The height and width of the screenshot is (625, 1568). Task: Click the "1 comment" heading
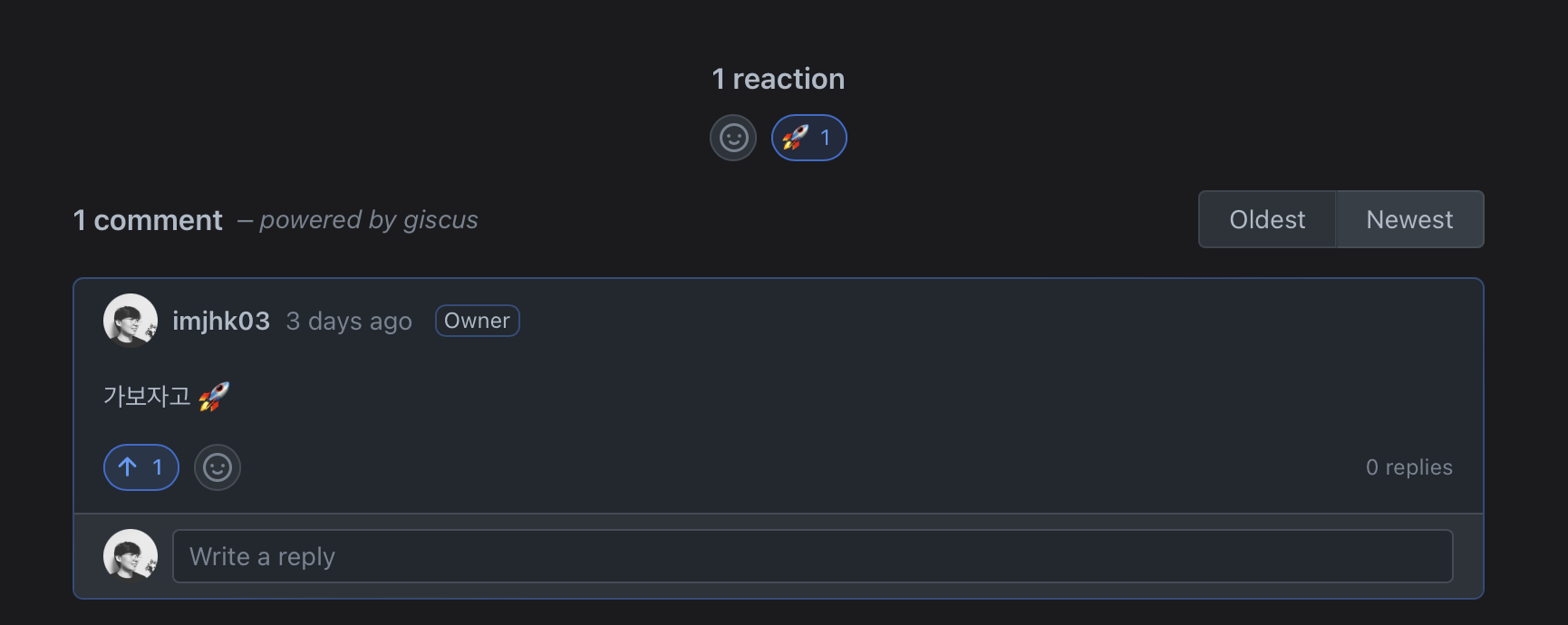coord(148,220)
